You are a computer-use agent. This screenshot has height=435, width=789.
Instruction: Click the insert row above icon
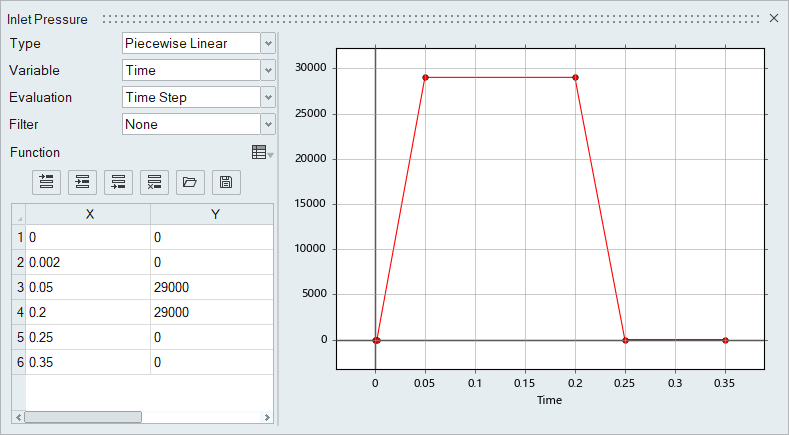47,182
